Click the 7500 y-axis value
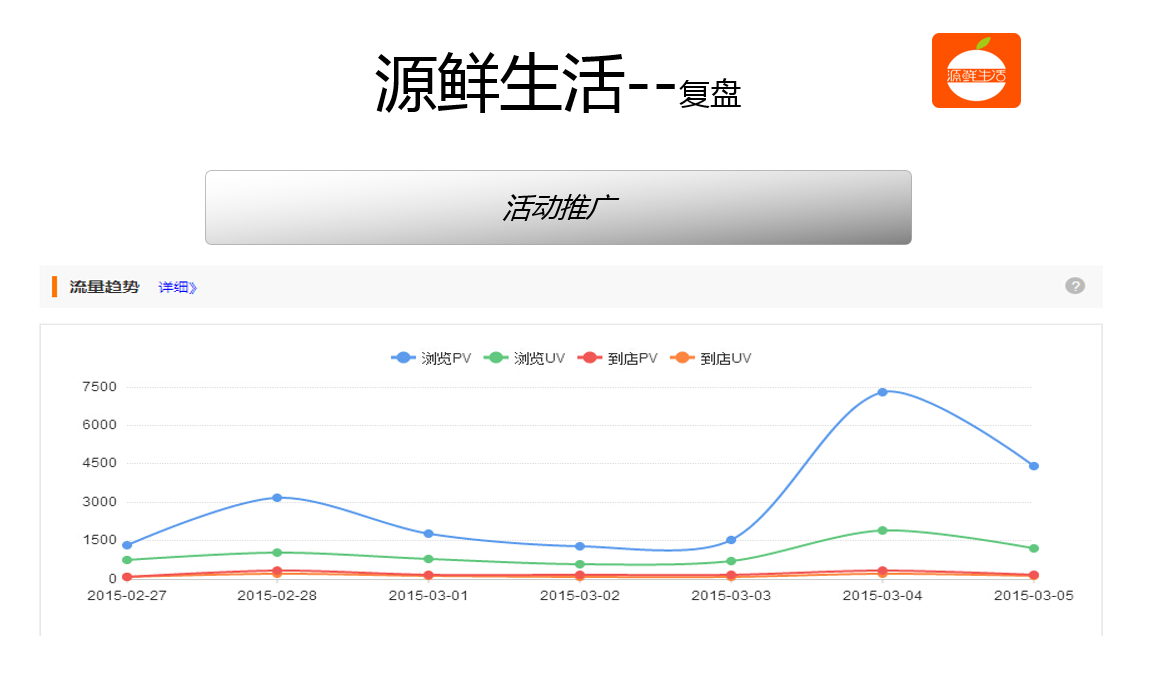 (x=100, y=387)
